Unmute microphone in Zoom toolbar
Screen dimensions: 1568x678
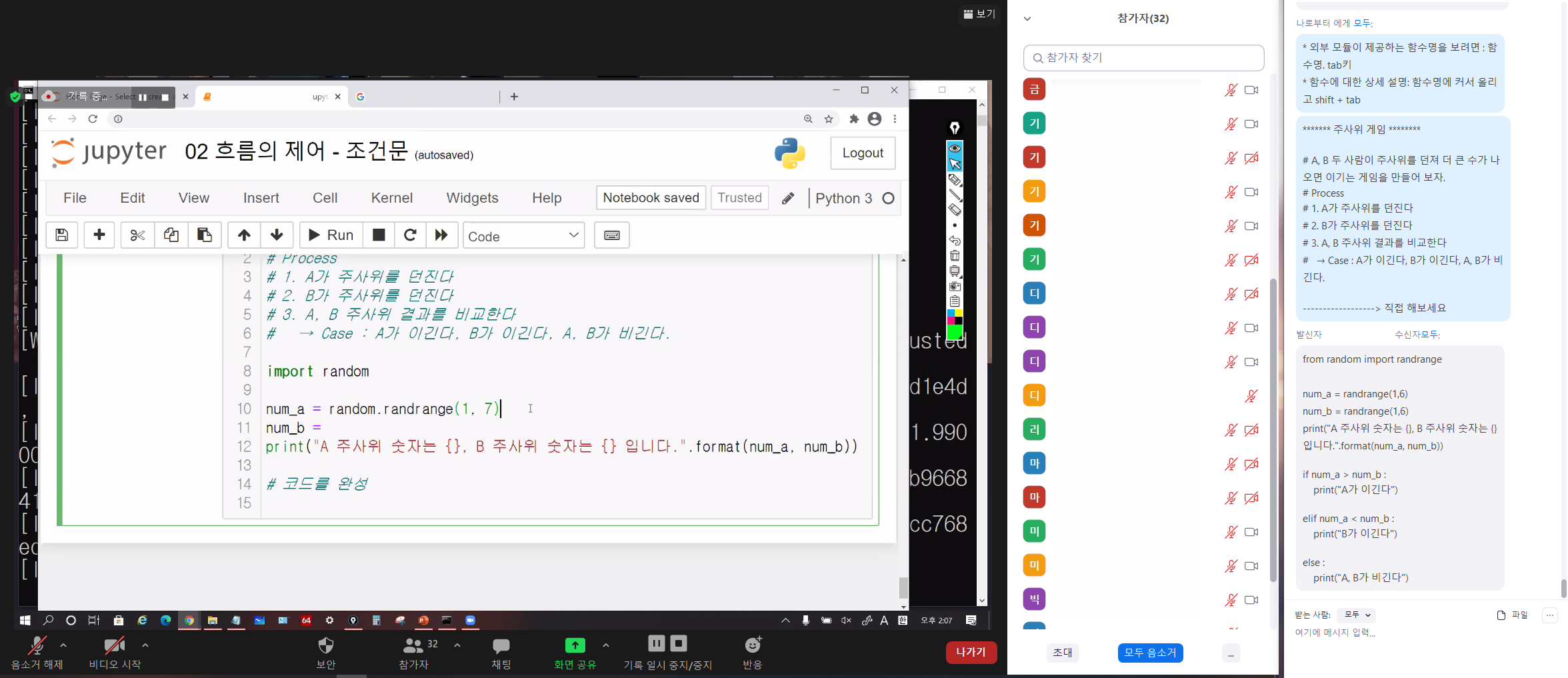tap(37, 646)
